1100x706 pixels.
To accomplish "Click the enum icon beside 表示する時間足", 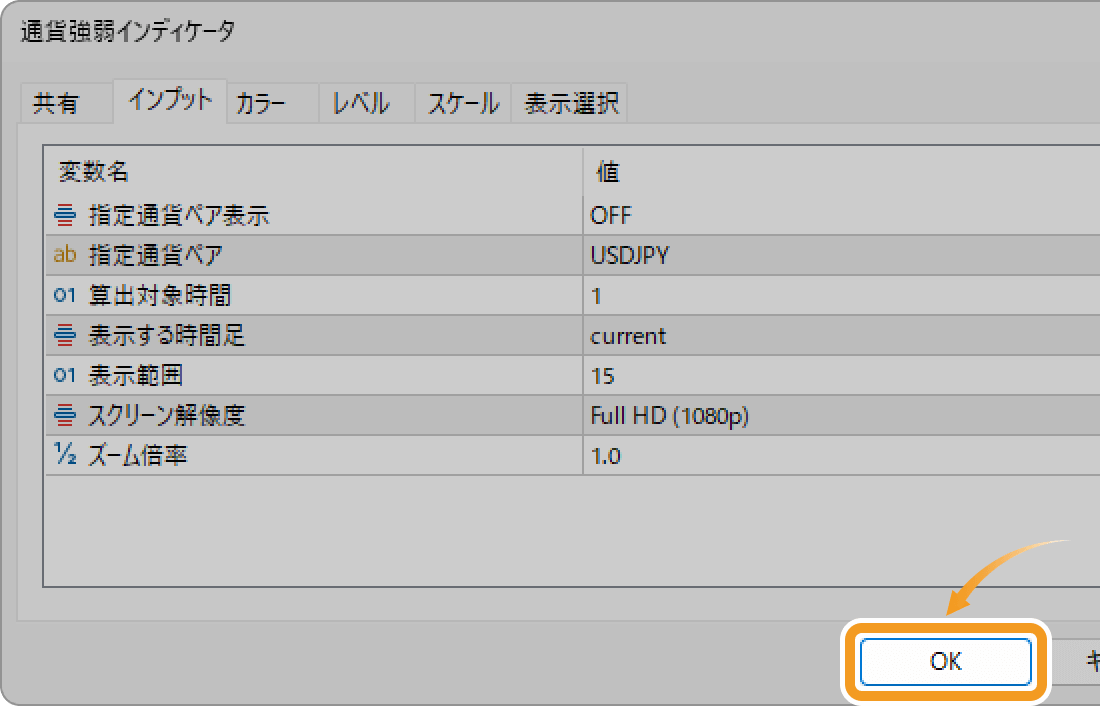I will [x=65, y=335].
